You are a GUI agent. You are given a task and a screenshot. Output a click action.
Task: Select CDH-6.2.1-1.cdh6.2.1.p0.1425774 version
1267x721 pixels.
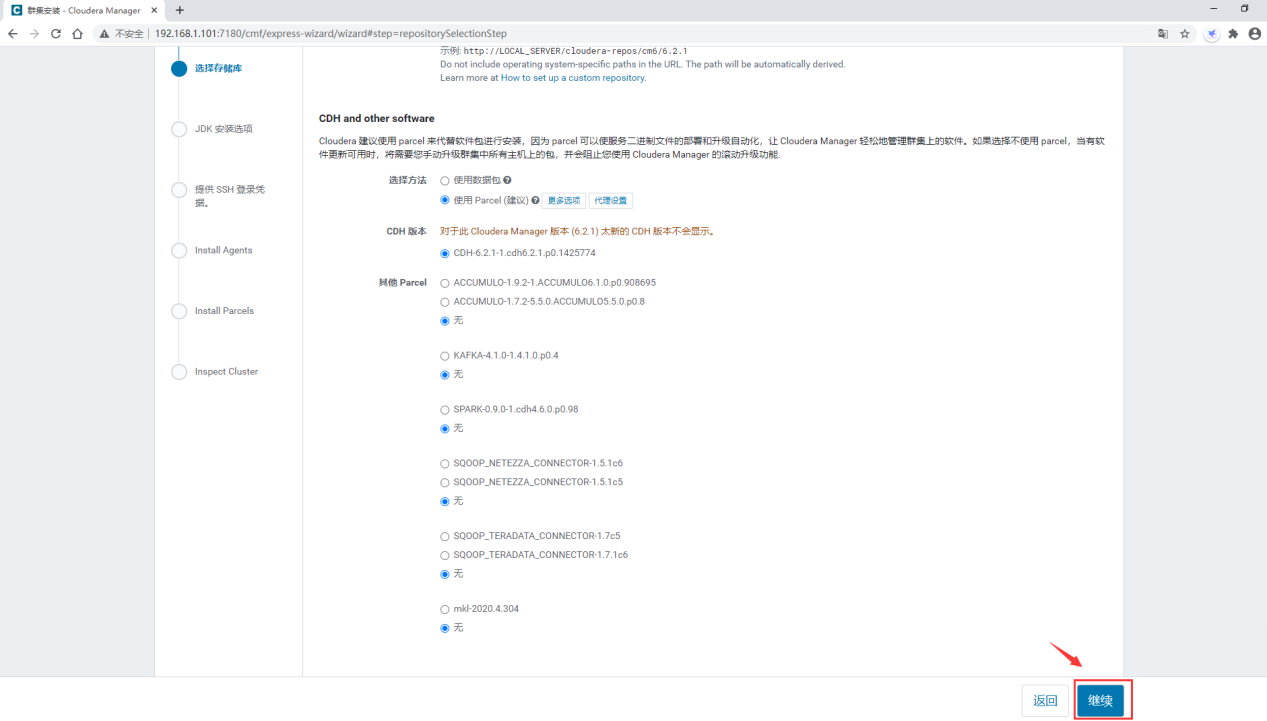445,253
